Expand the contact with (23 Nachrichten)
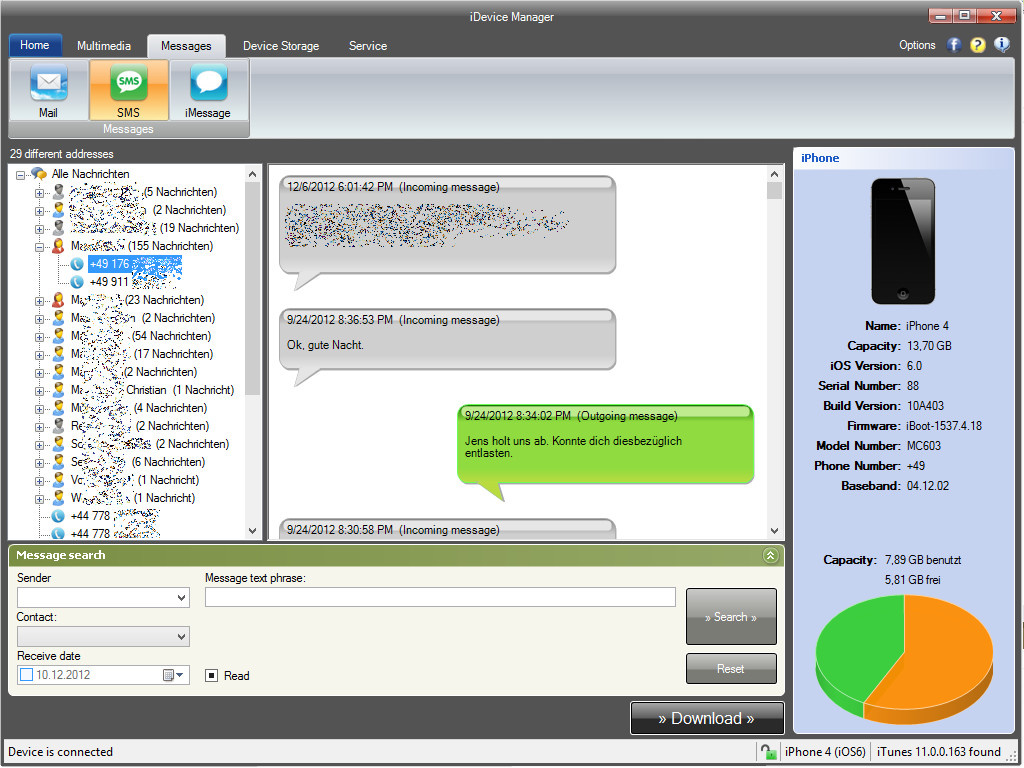The height and width of the screenshot is (768, 1024). click(39, 300)
